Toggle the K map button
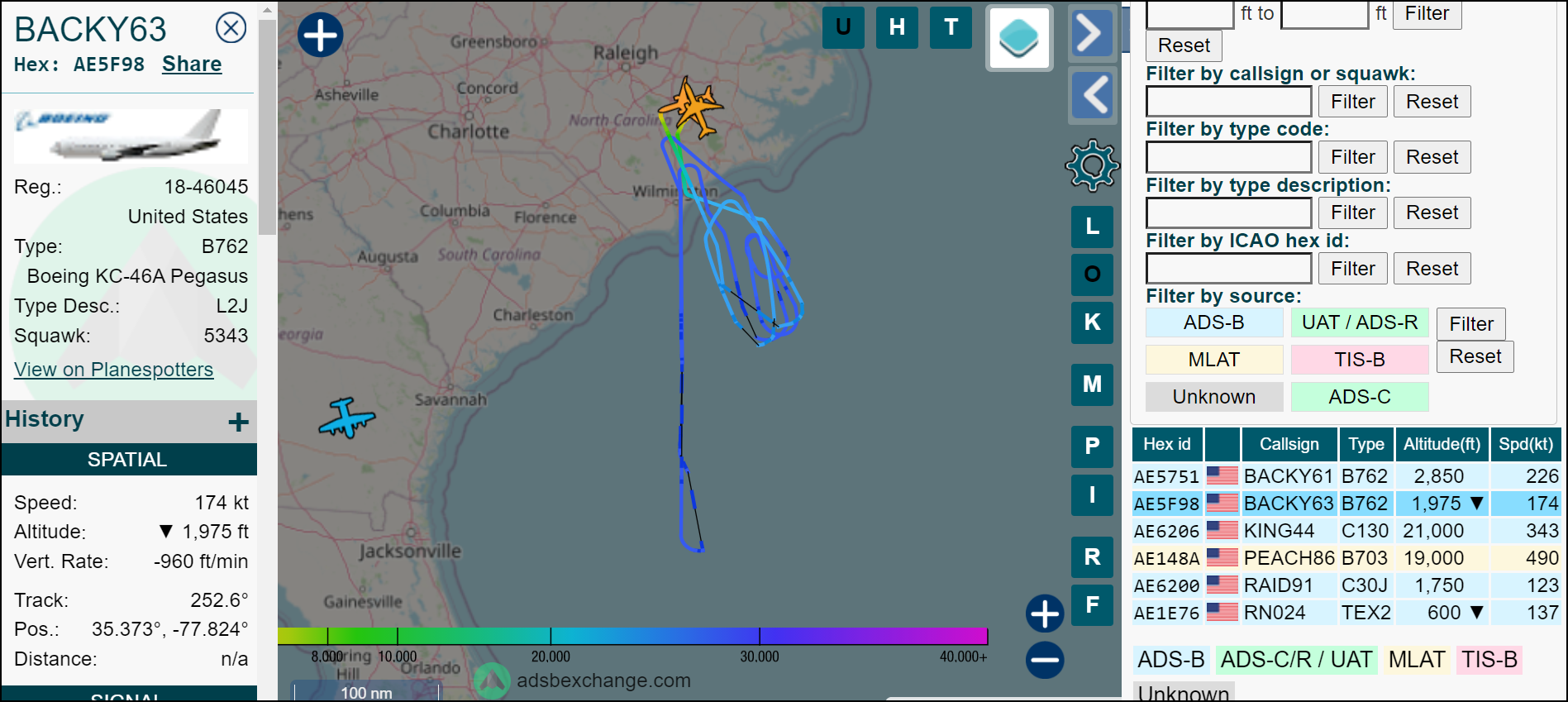The image size is (1568, 702). (x=1092, y=322)
